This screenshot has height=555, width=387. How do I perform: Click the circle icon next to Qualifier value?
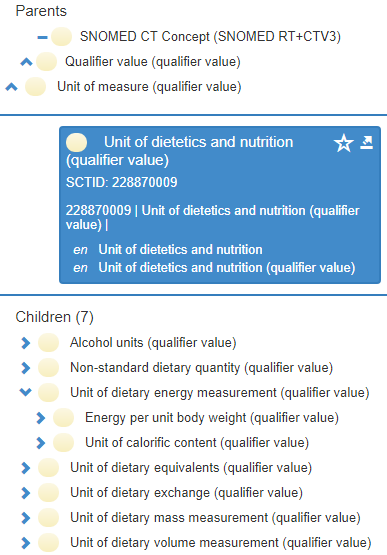46,62
